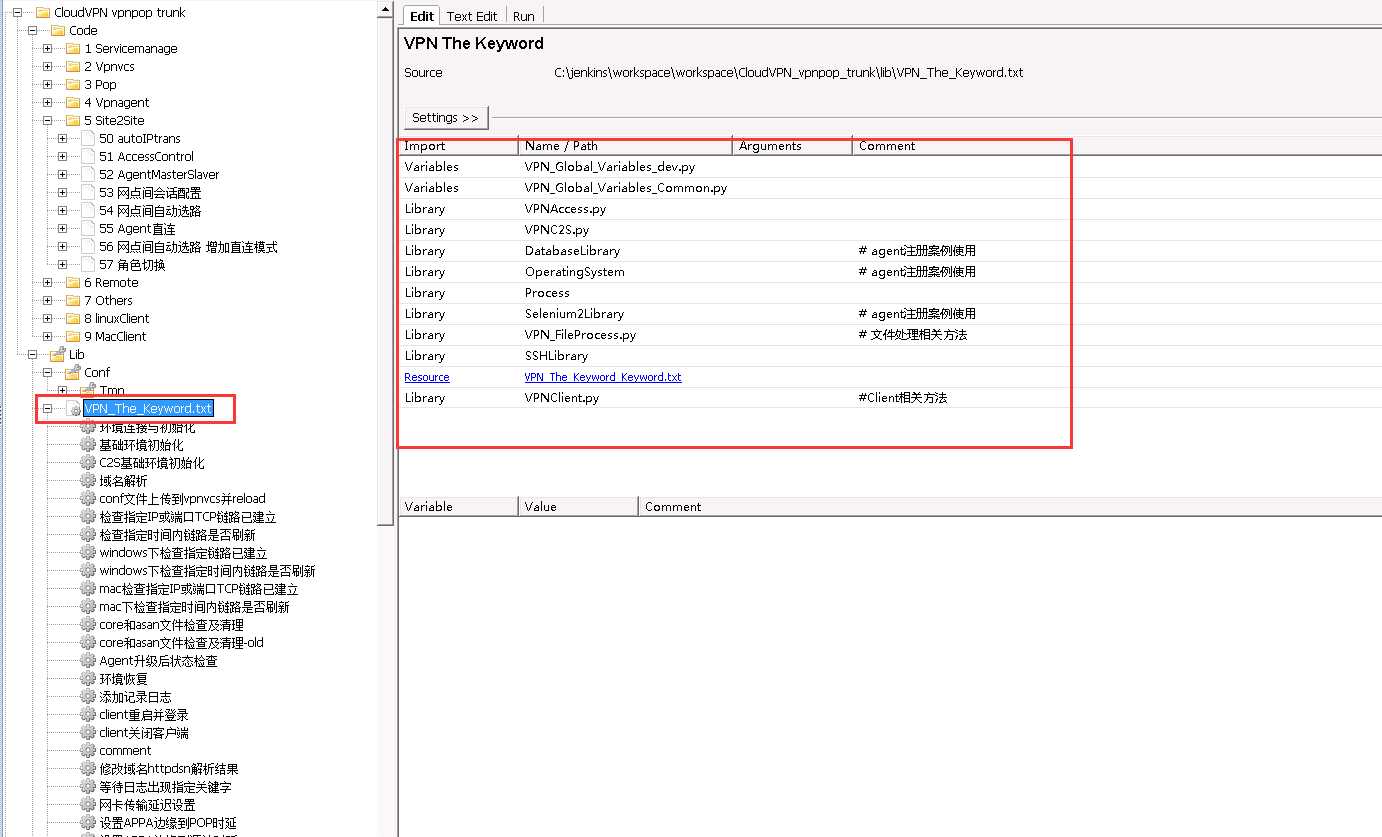Click the gear icon beside 等待日志出现指定关键字
The image size is (1382, 837).
[x=88, y=787]
